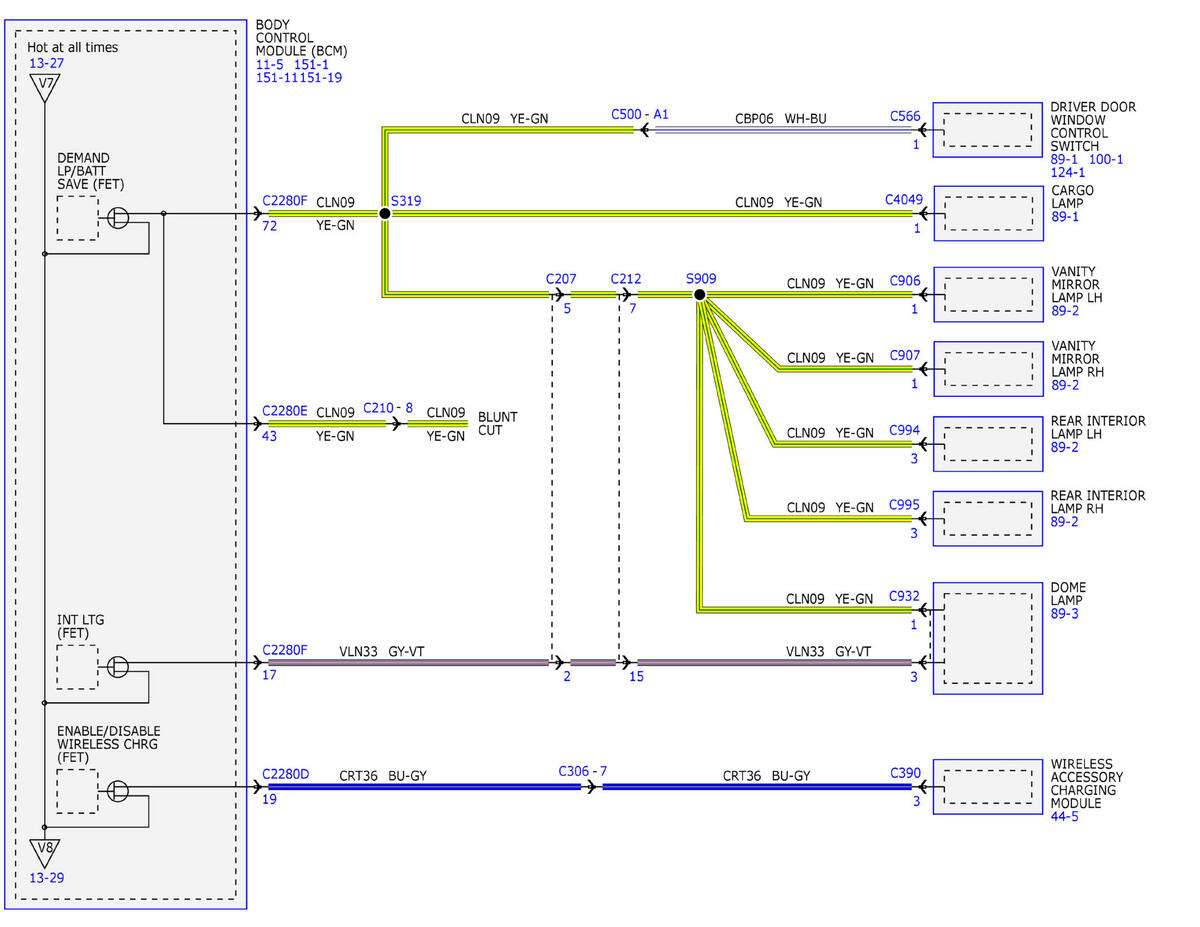
Task: Select the DEMAND LP/BATT SAVE FET transistor symbol
Action: click(118, 217)
